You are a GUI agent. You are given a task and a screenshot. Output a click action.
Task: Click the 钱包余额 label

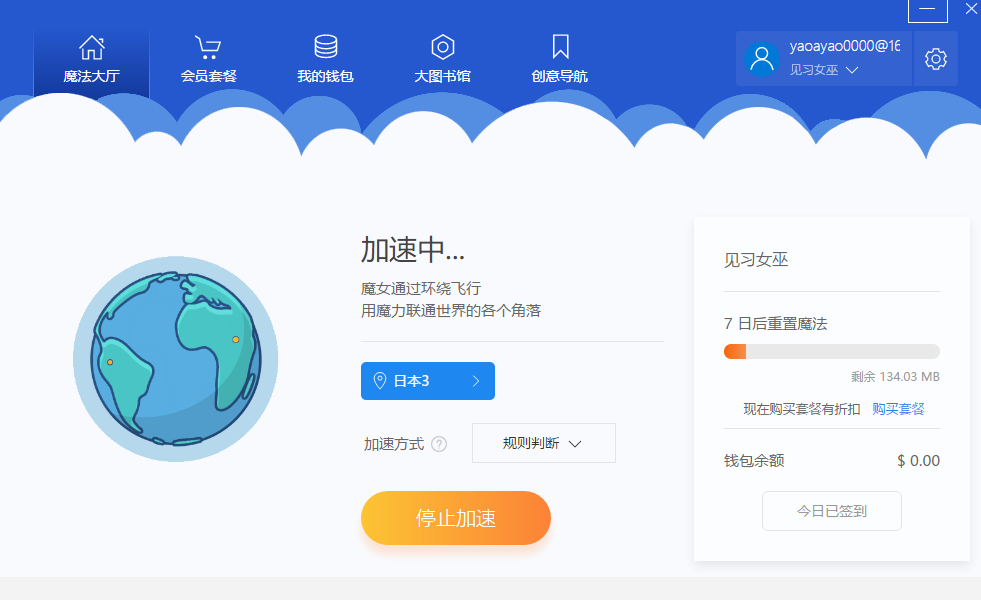click(754, 461)
